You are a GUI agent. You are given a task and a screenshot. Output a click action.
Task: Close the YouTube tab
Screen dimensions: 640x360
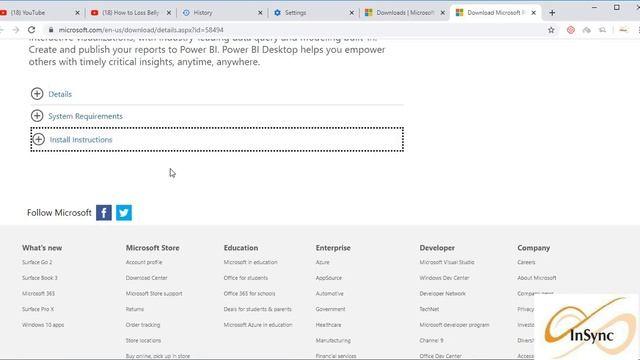[x=77, y=13]
